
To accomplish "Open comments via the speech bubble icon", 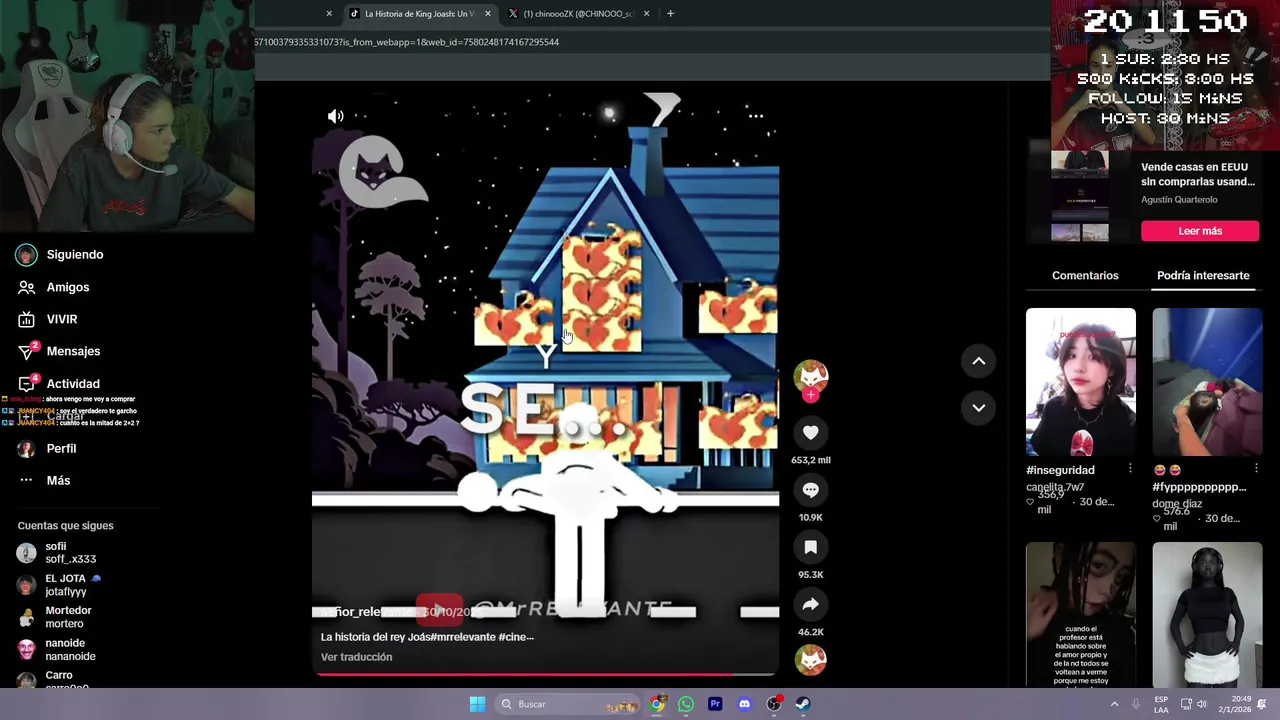I will click(x=811, y=490).
